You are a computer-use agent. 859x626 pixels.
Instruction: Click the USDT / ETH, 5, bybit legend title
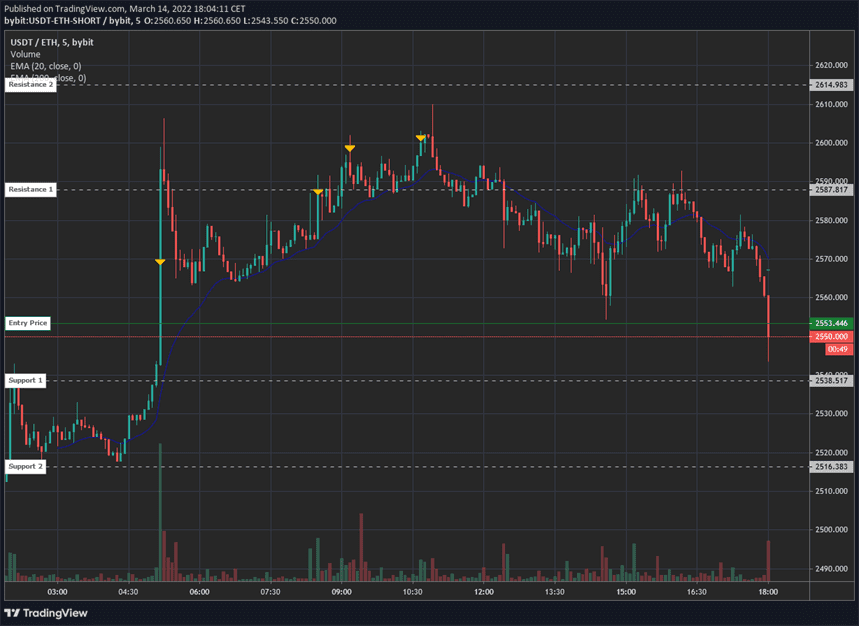click(x=52, y=42)
